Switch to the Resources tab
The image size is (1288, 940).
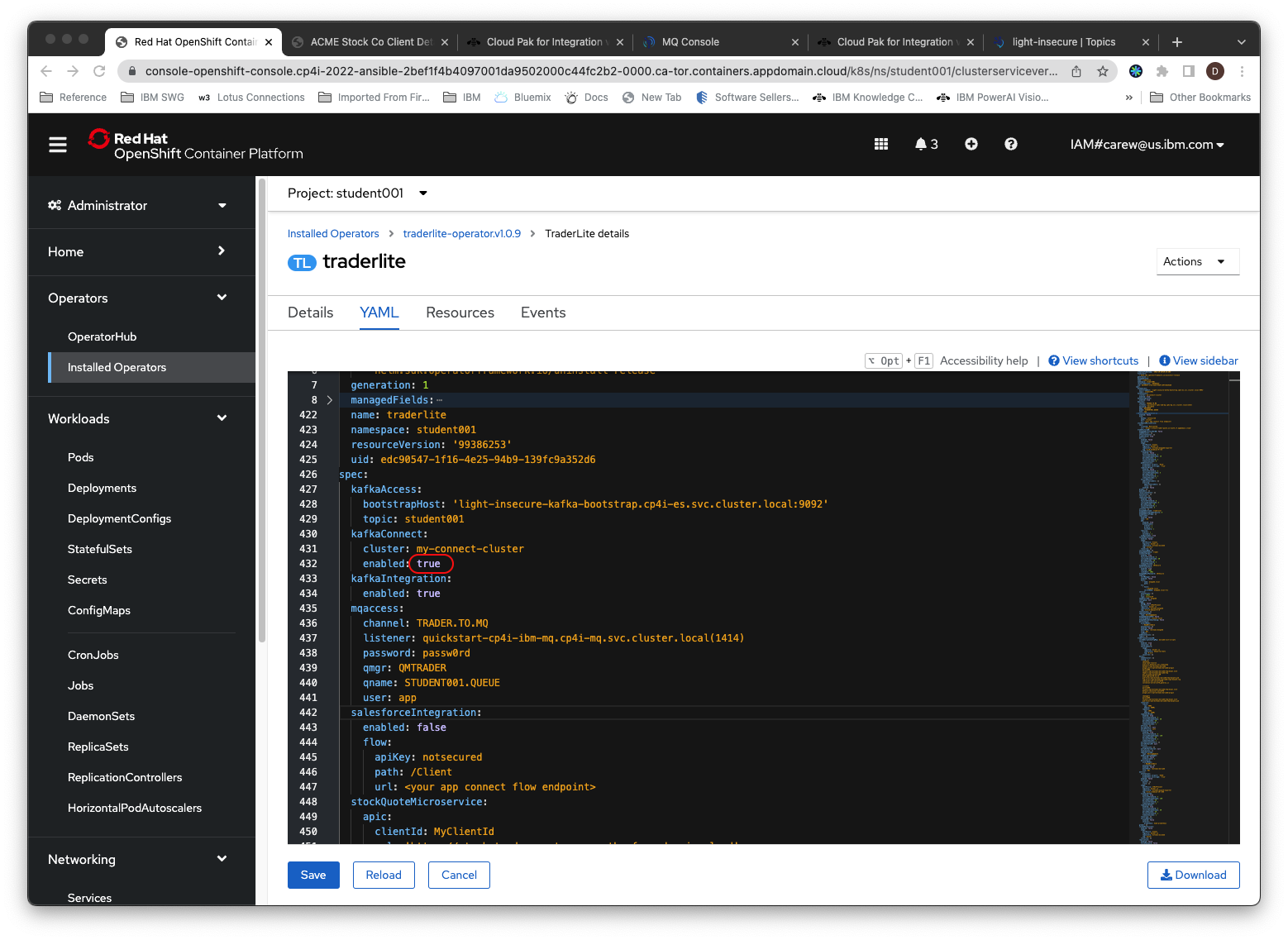click(460, 313)
